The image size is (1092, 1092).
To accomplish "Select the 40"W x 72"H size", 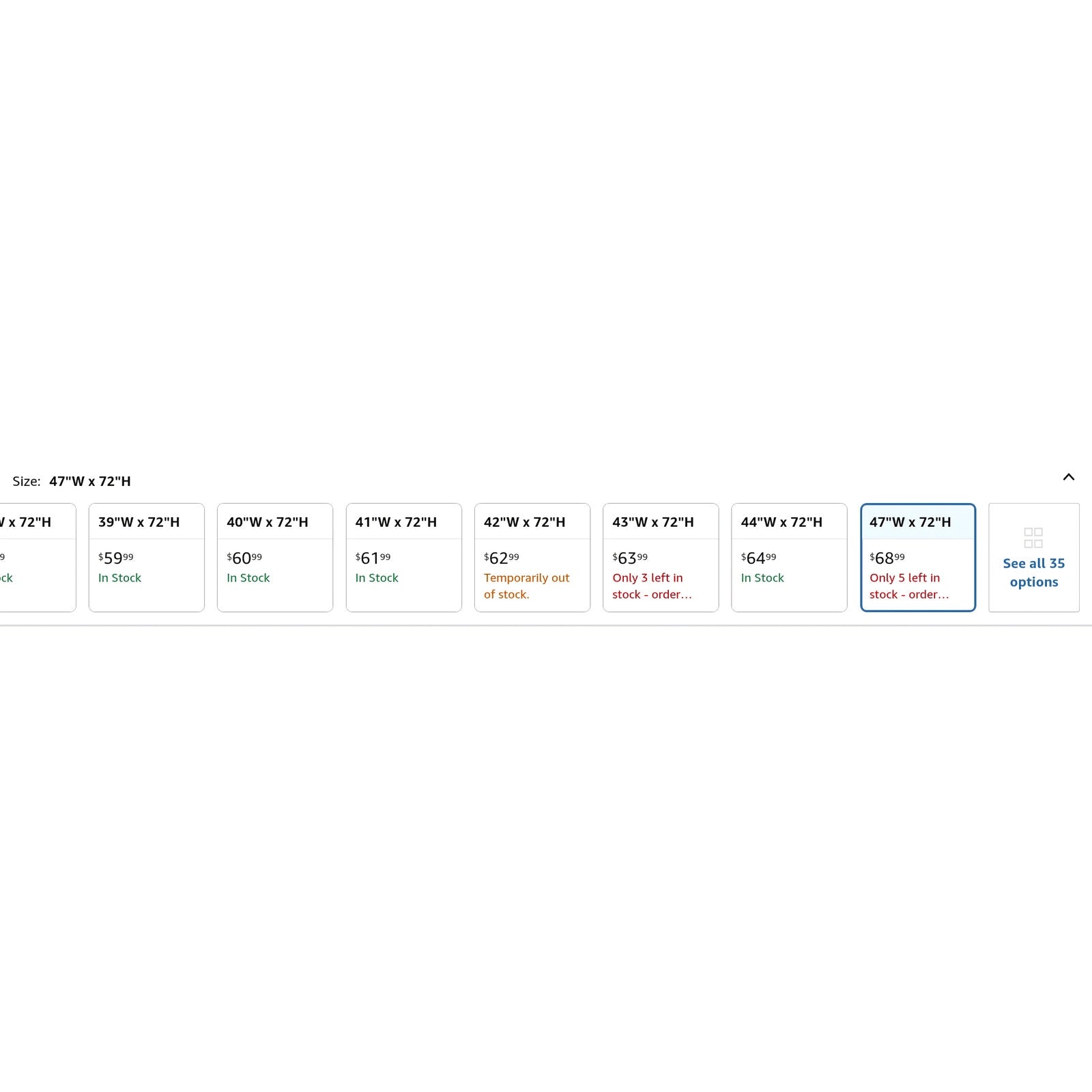I will (x=275, y=558).
